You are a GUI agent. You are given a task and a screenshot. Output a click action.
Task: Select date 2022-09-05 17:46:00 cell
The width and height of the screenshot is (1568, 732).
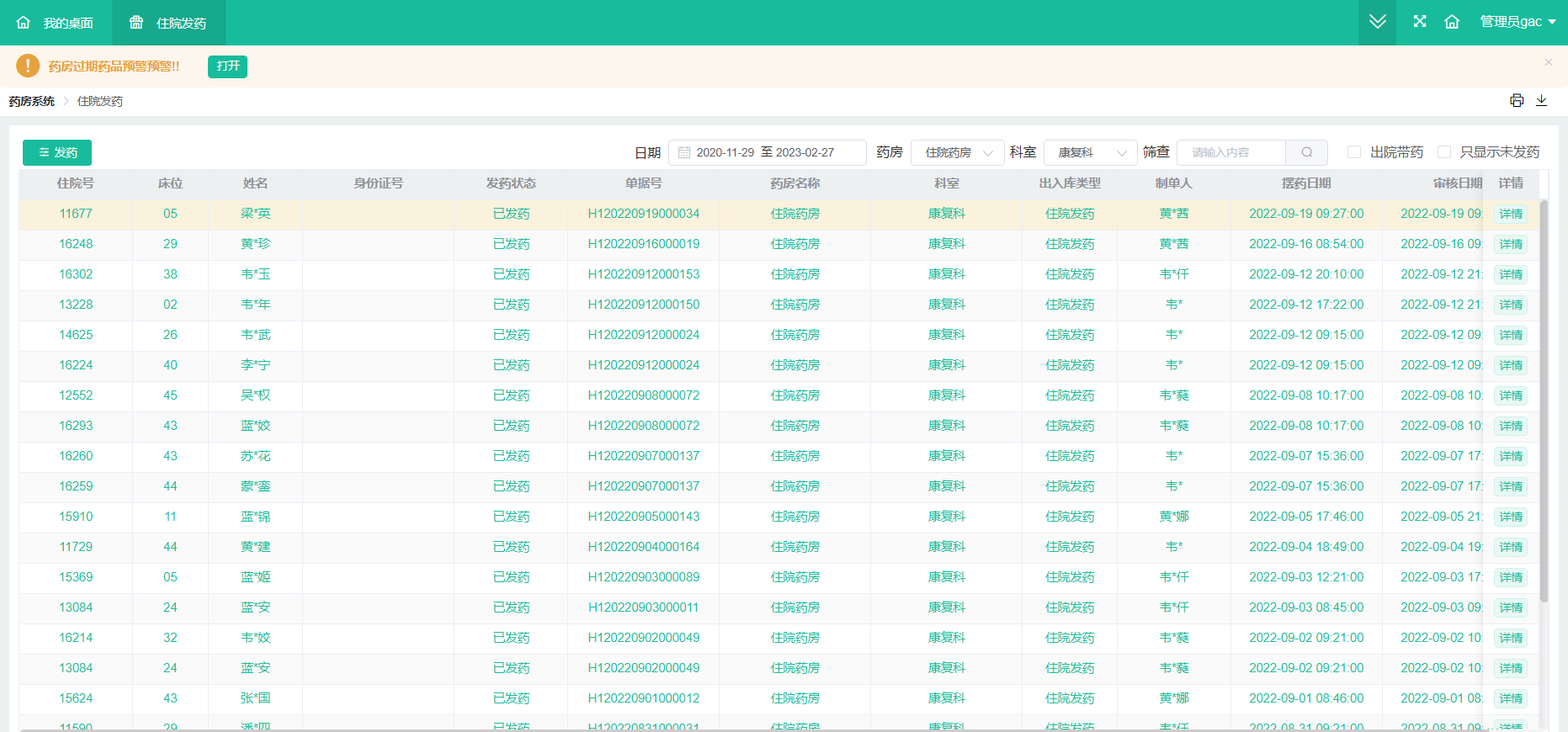(x=1306, y=517)
